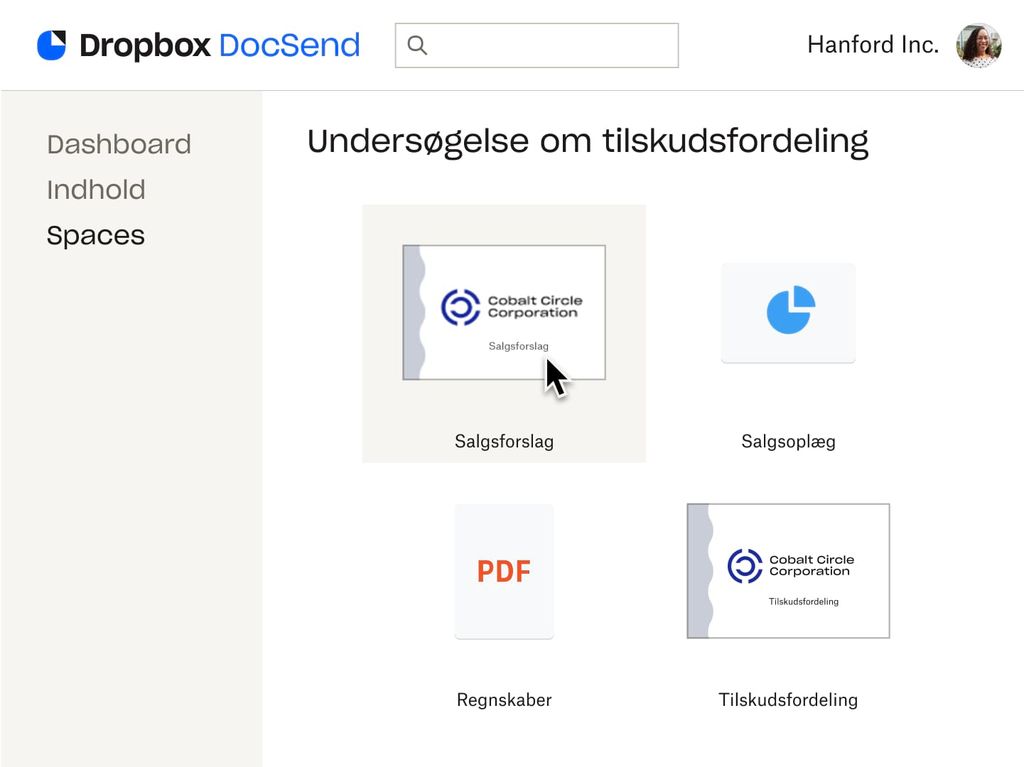The image size is (1024, 767).
Task: Open the Dashboard section
Action: (x=119, y=144)
